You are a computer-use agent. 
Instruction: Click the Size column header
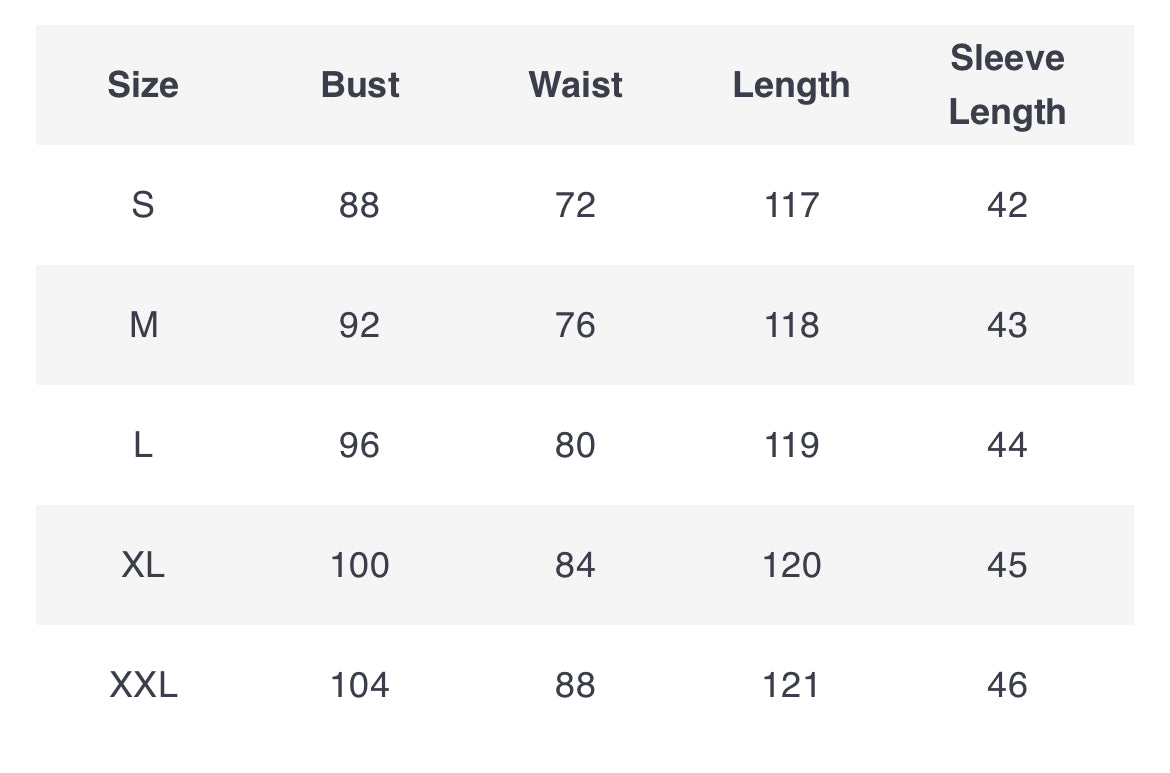(x=143, y=85)
